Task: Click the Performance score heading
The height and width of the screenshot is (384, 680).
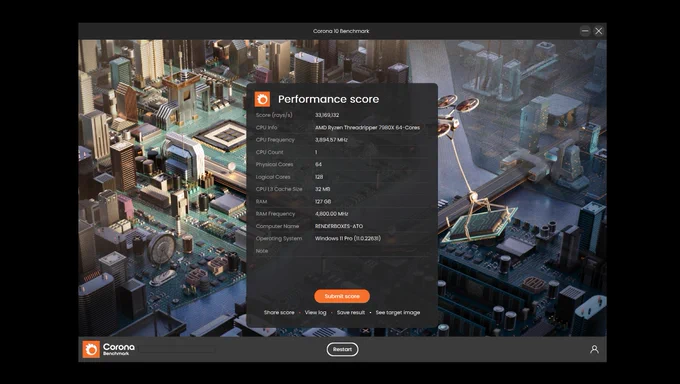Action: pyautogui.click(x=328, y=99)
